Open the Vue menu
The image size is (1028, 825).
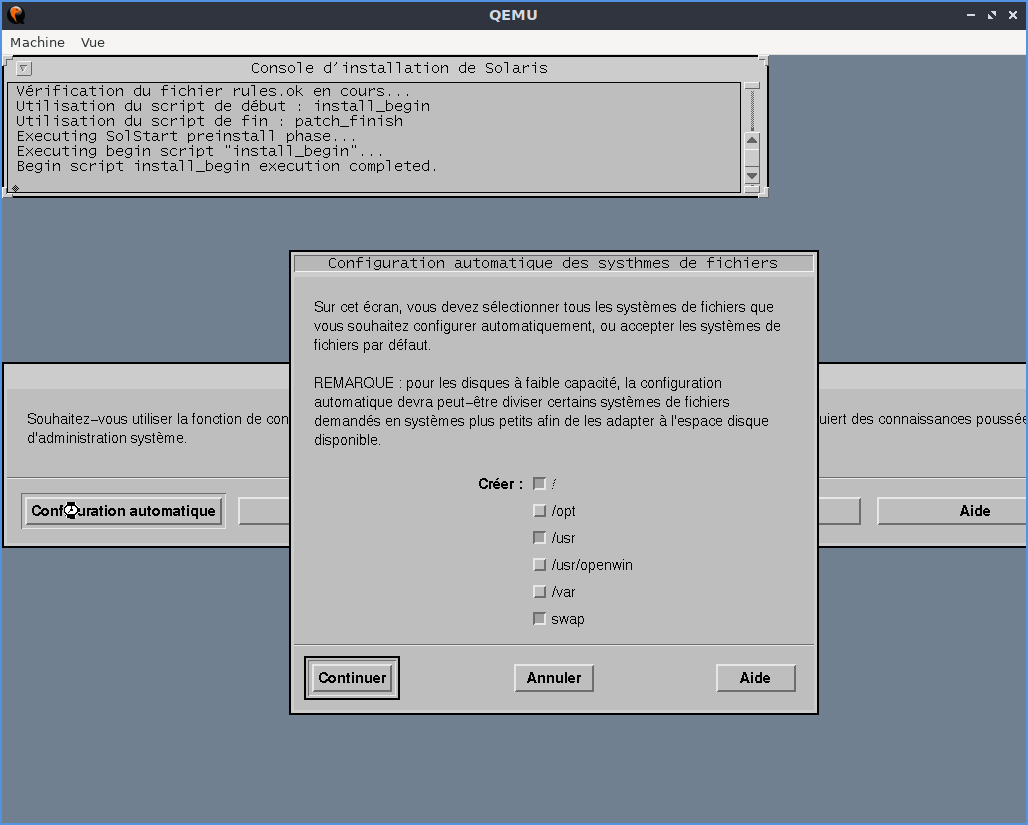pyautogui.click(x=92, y=43)
